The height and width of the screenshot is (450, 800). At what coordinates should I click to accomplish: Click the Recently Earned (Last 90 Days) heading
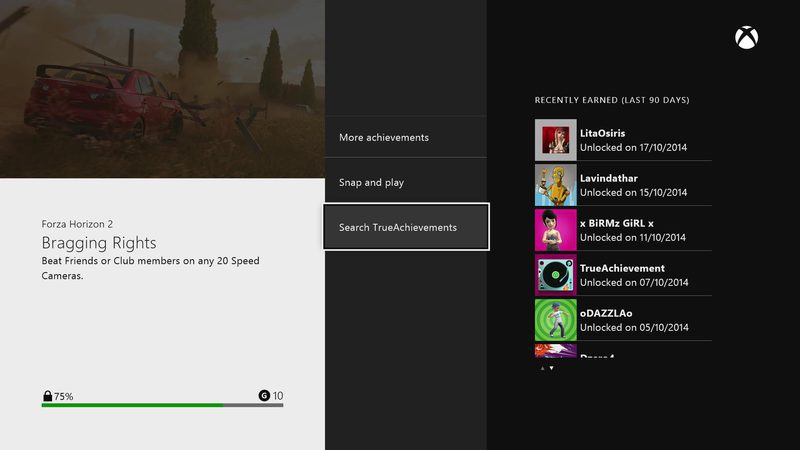click(612, 100)
